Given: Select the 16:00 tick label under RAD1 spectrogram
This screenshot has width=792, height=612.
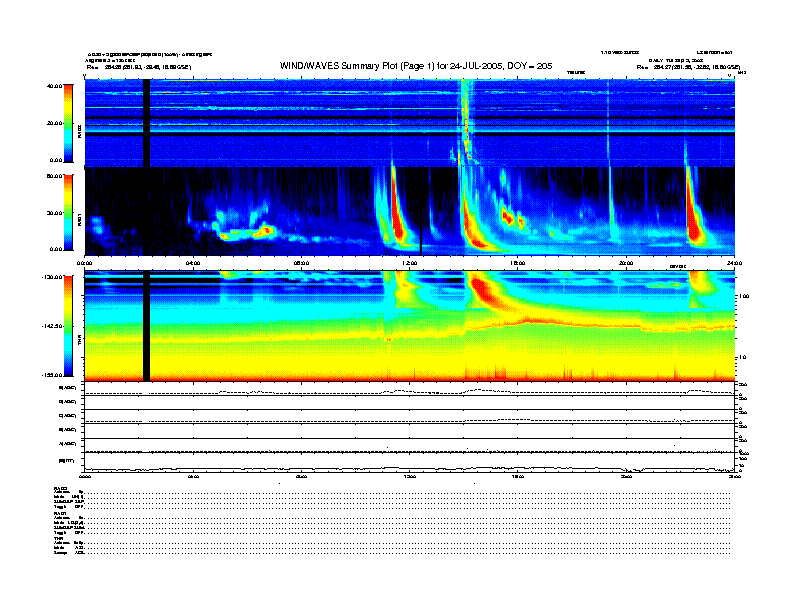Looking at the screenshot, I should pos(518,263).
